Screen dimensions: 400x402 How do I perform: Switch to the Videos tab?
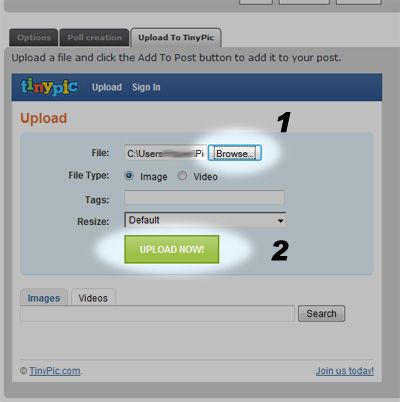(93, 298)
